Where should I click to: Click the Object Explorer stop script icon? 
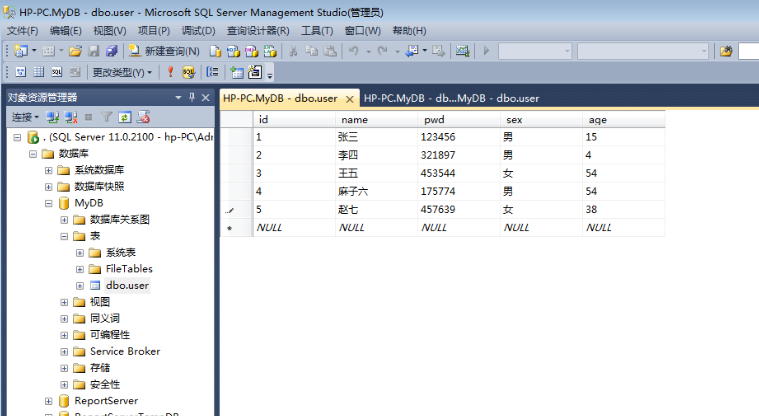[x=143, y=117]
